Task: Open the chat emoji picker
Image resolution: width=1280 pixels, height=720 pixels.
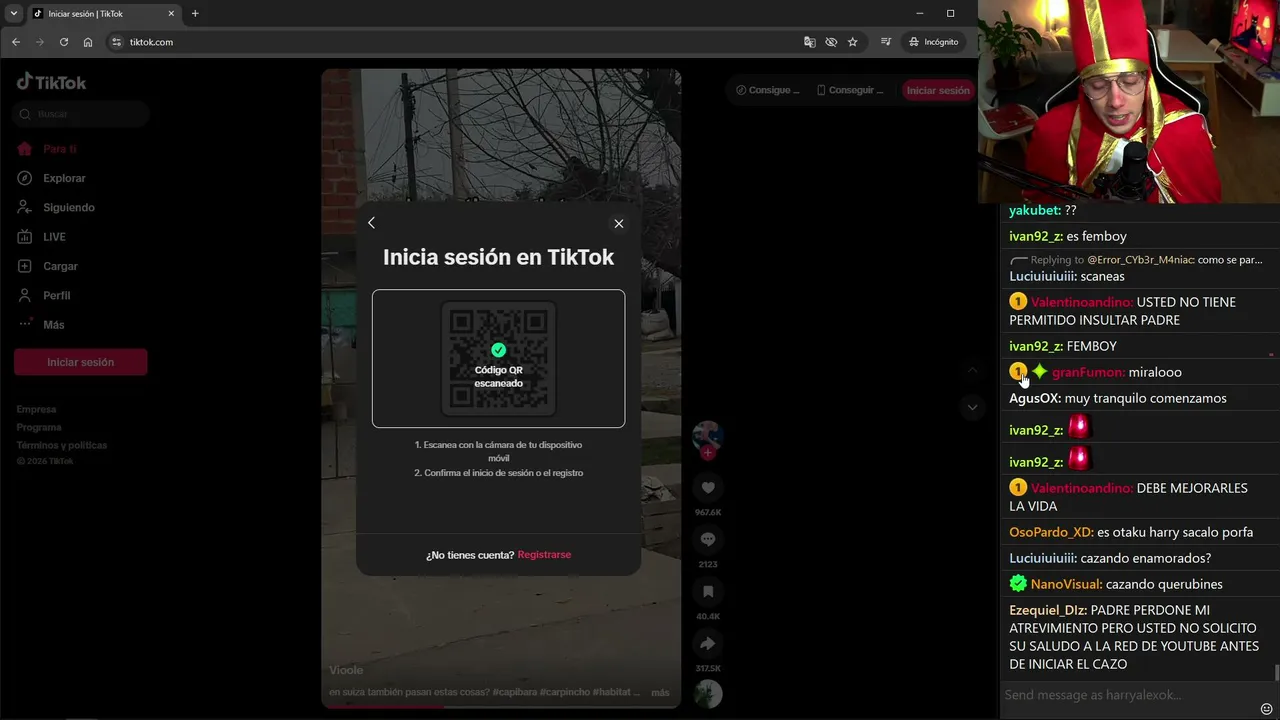Action: pyautogui.click(x=1266, y=709)
